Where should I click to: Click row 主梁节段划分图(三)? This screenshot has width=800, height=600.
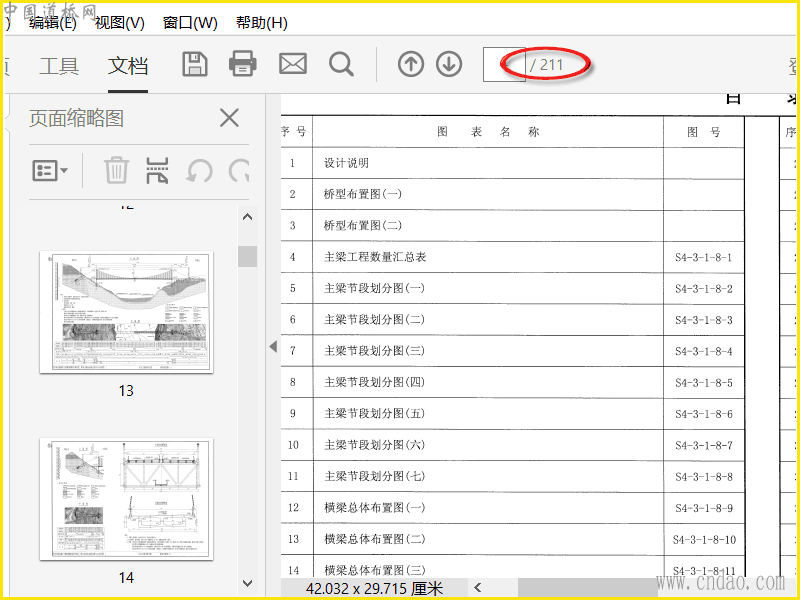513,351
